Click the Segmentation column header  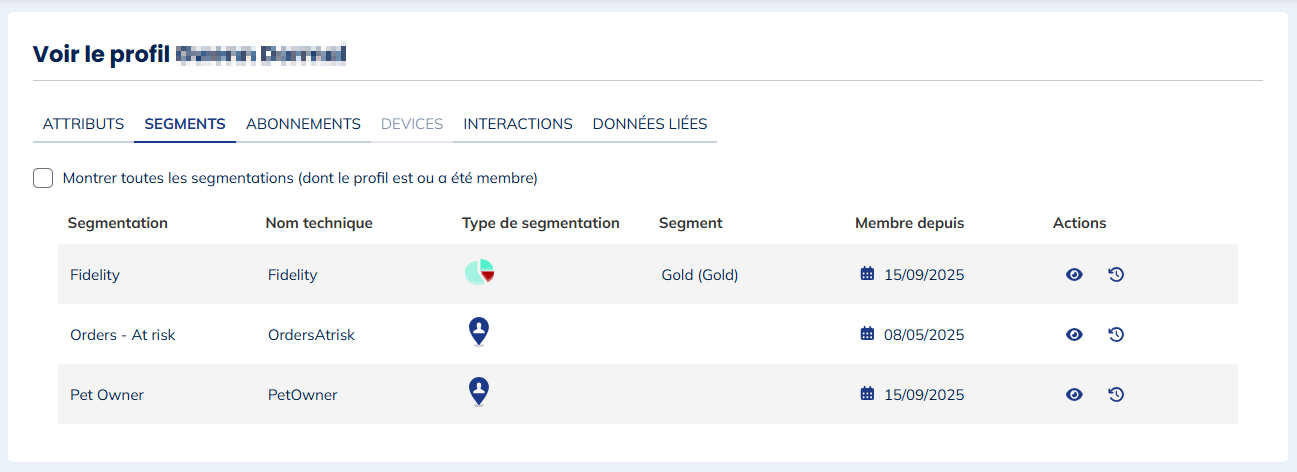118,223
